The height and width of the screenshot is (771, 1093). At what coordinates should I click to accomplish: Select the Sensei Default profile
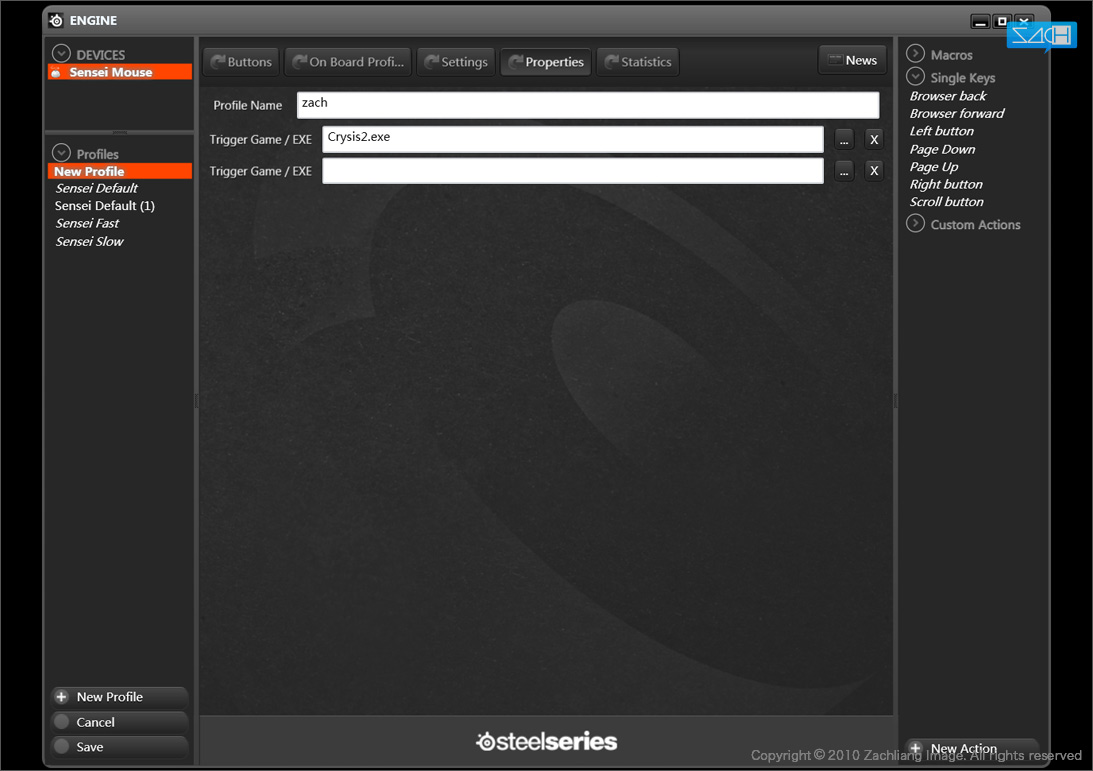[96, 188]
